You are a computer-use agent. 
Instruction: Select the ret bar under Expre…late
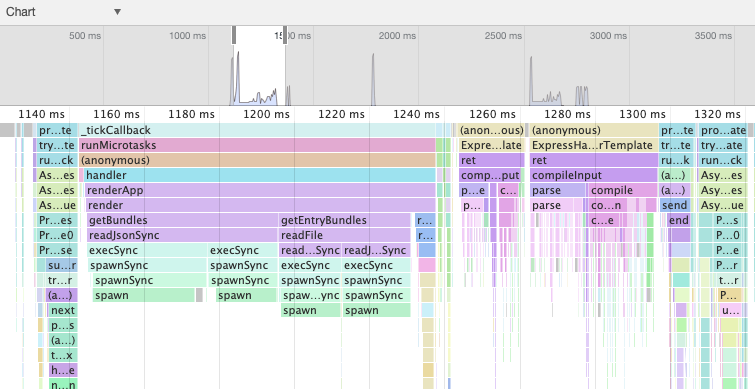[x=492, y=160]
